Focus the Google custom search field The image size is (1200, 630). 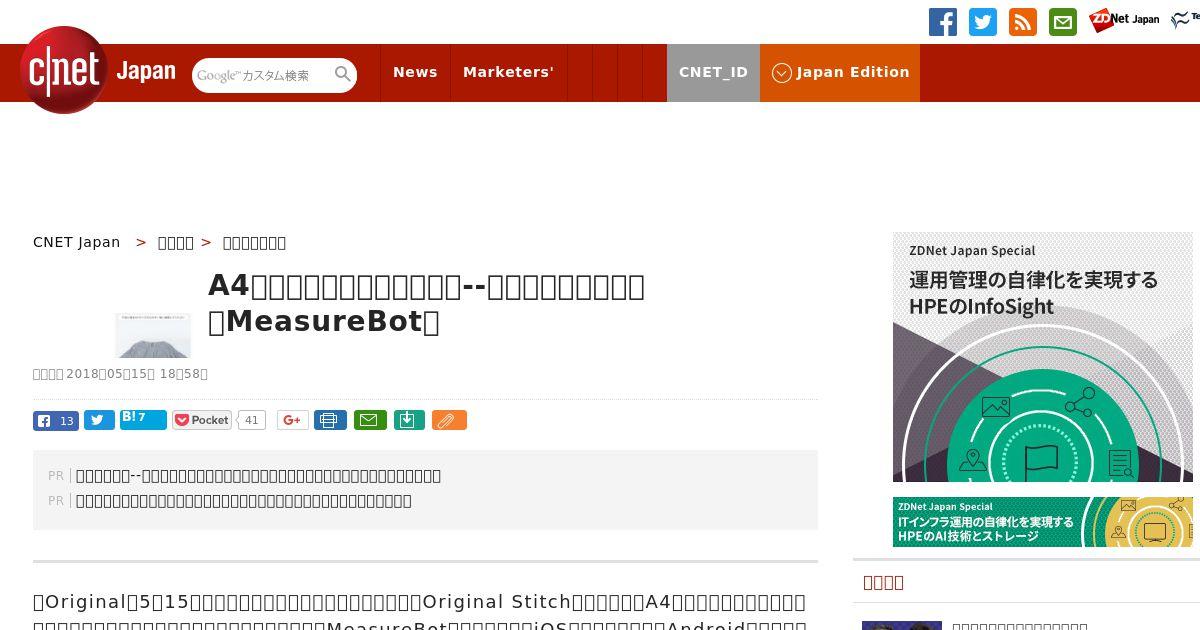[262, 75]
